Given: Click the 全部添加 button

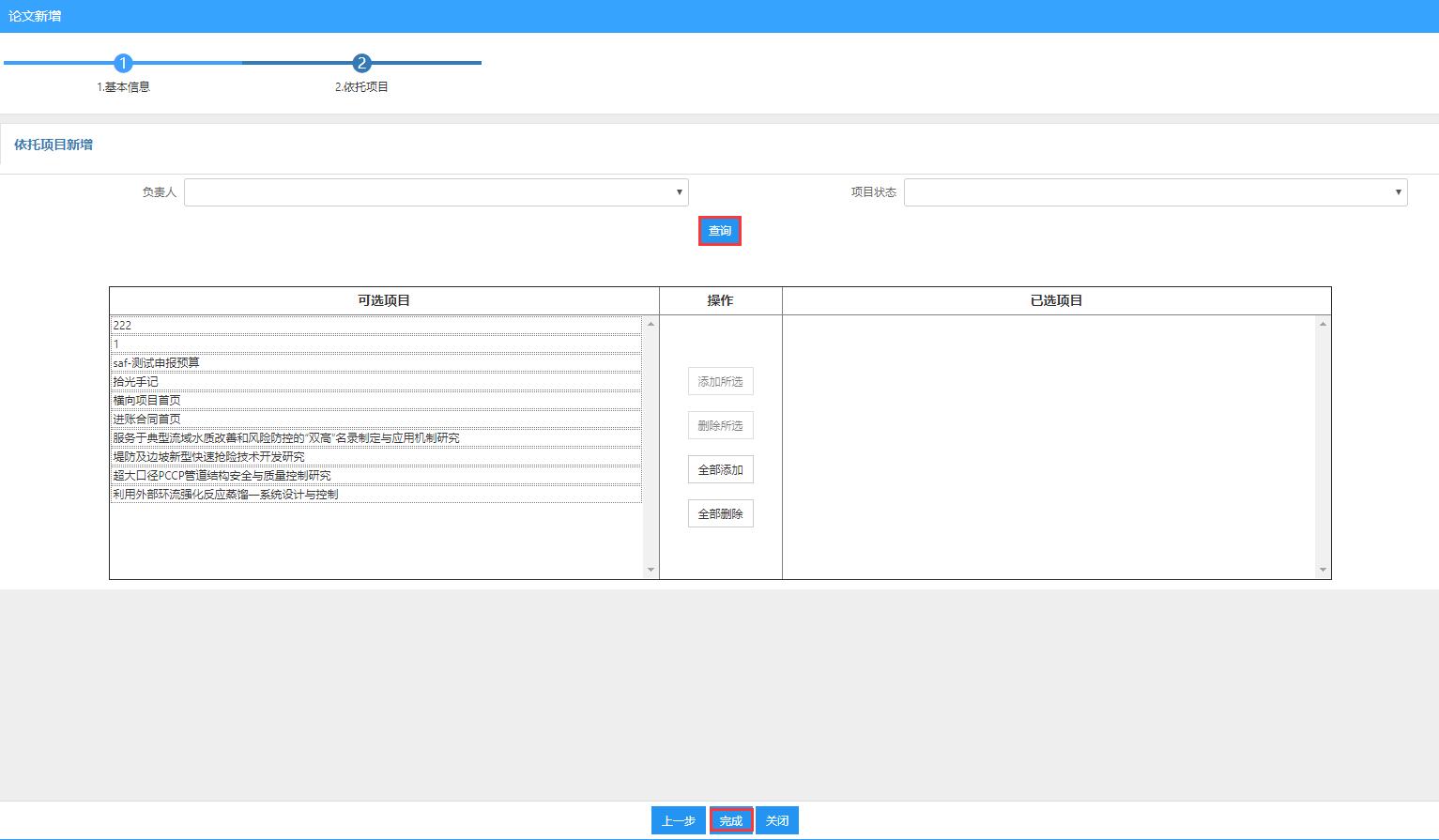Looking at the screenshot, I should 720,470.
